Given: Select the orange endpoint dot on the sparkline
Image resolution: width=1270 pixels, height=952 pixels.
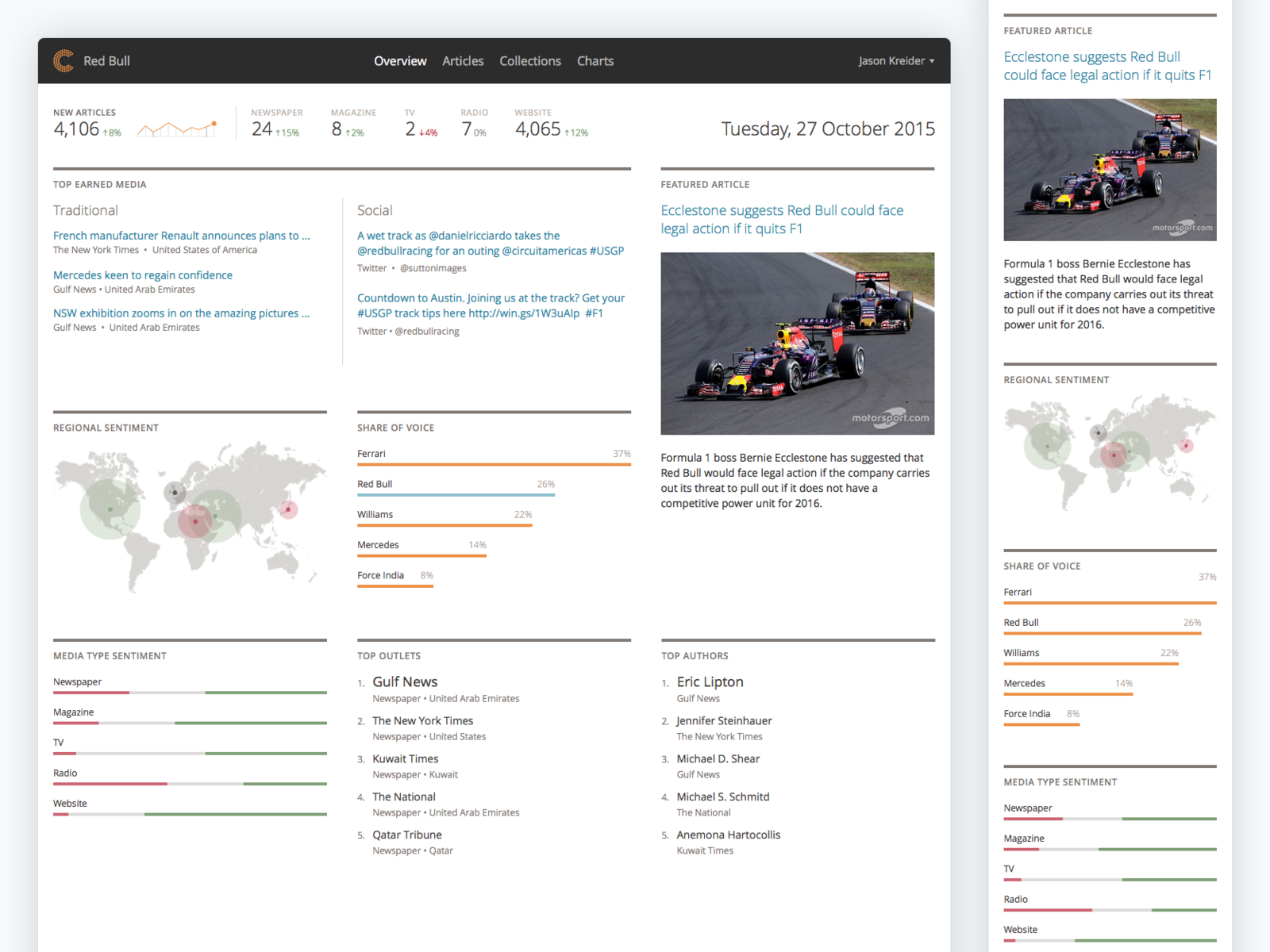Looking at the screenshot, I should (x=213, y=124).
